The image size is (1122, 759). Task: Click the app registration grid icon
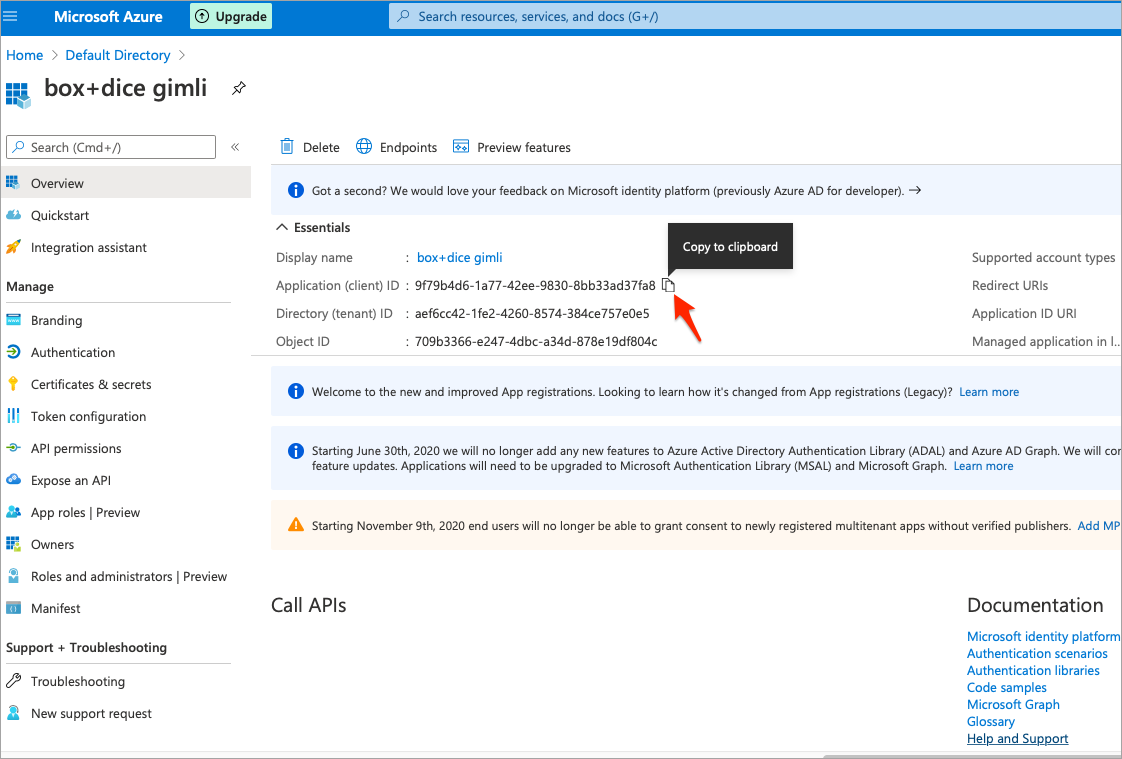click(18, 95)
